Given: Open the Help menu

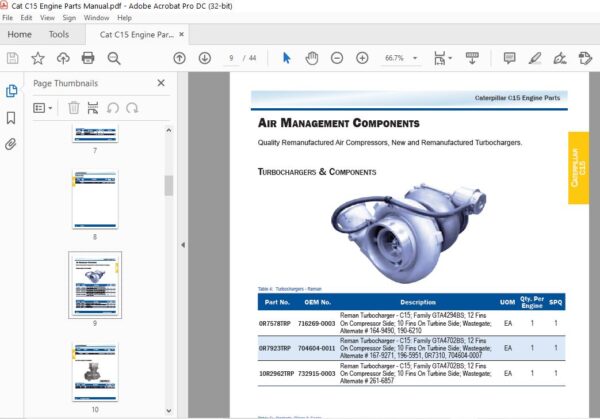Looking at the screenshot, I should coord(124,18).
